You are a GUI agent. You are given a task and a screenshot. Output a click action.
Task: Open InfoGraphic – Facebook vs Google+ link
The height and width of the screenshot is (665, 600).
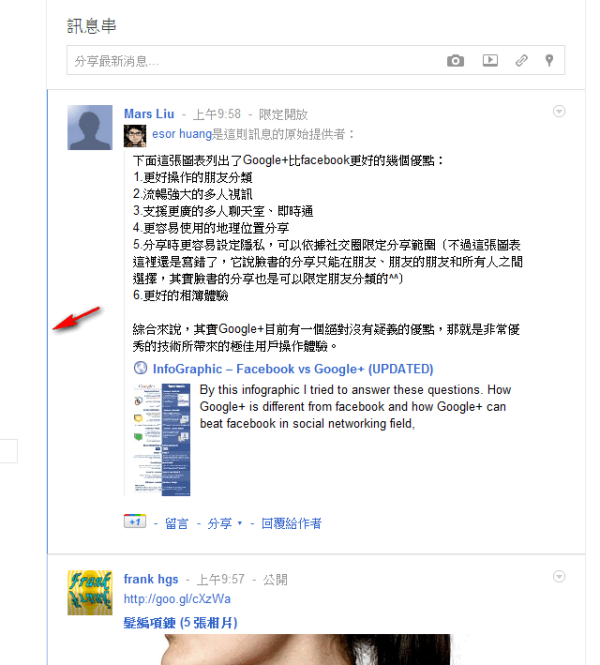pos(293,369)
